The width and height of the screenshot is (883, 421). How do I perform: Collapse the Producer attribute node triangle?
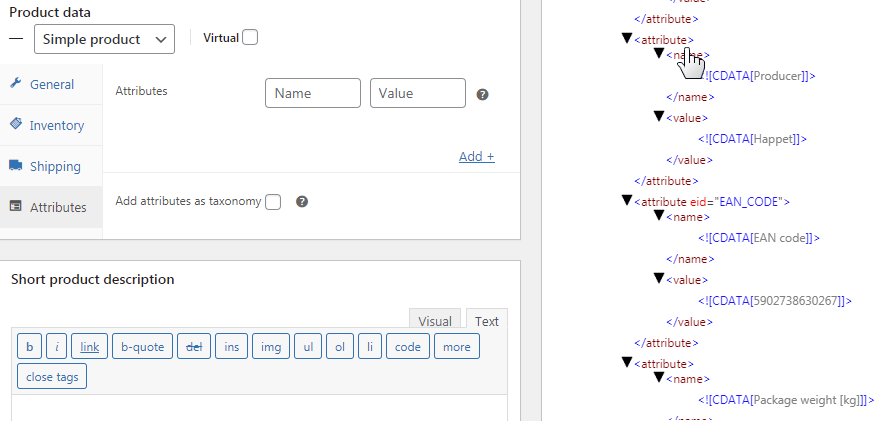click(x=627, y=38)
